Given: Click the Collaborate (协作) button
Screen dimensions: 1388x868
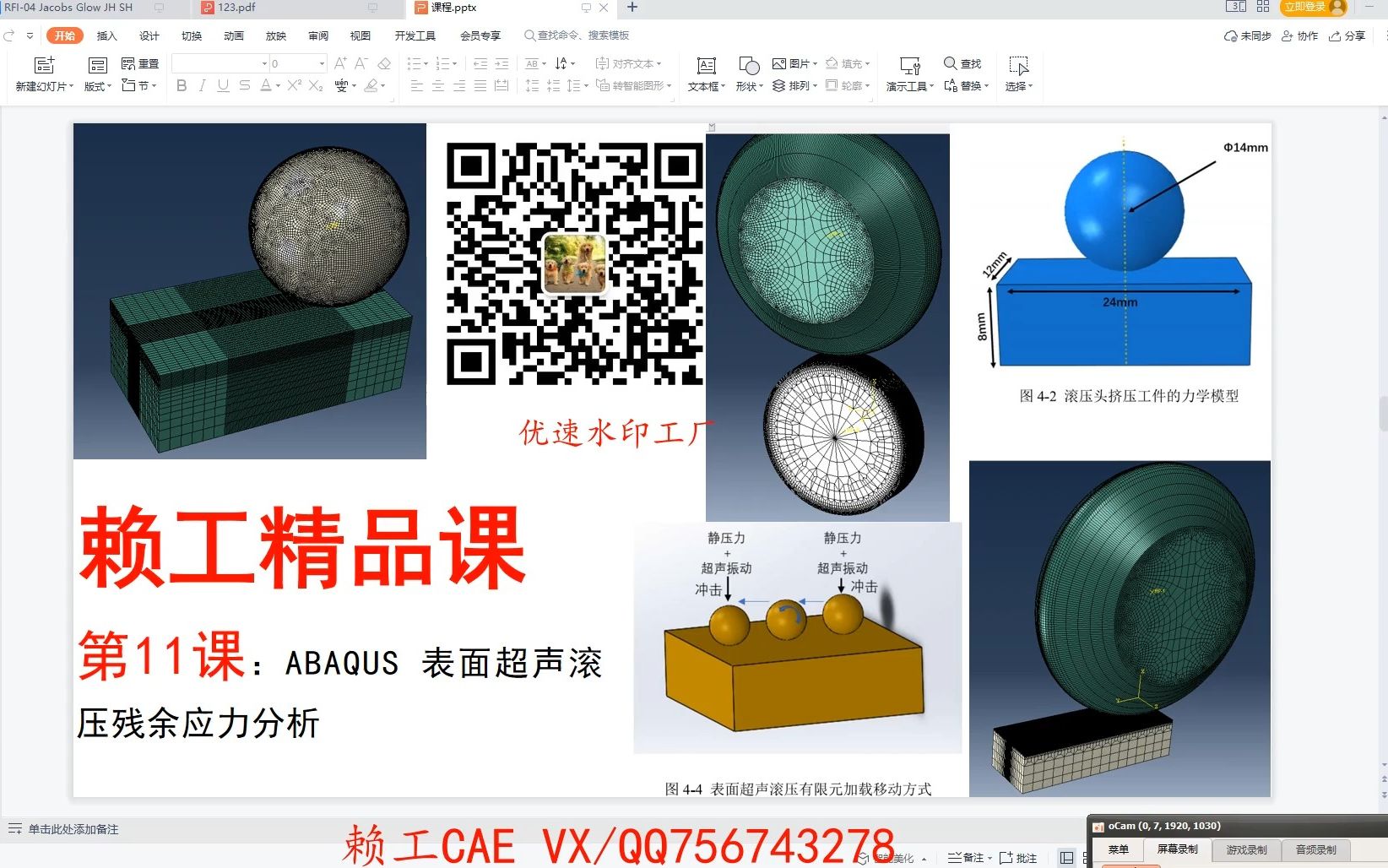Looking at the screenshot, I should point(1299,35).
